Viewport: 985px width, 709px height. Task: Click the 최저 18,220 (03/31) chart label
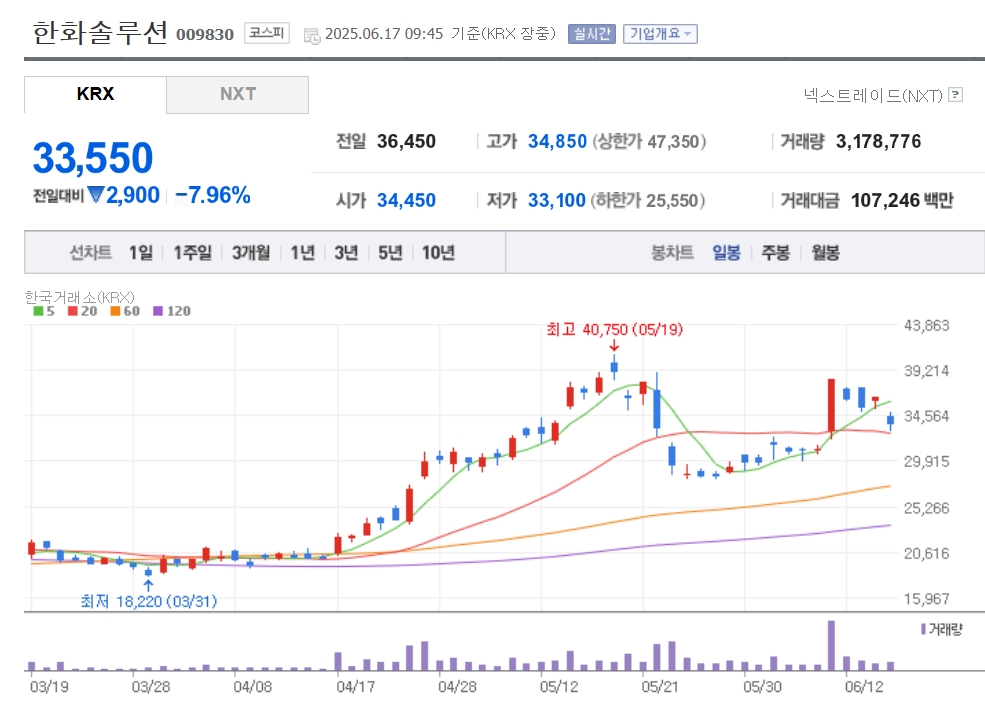(x=149, y=601)
